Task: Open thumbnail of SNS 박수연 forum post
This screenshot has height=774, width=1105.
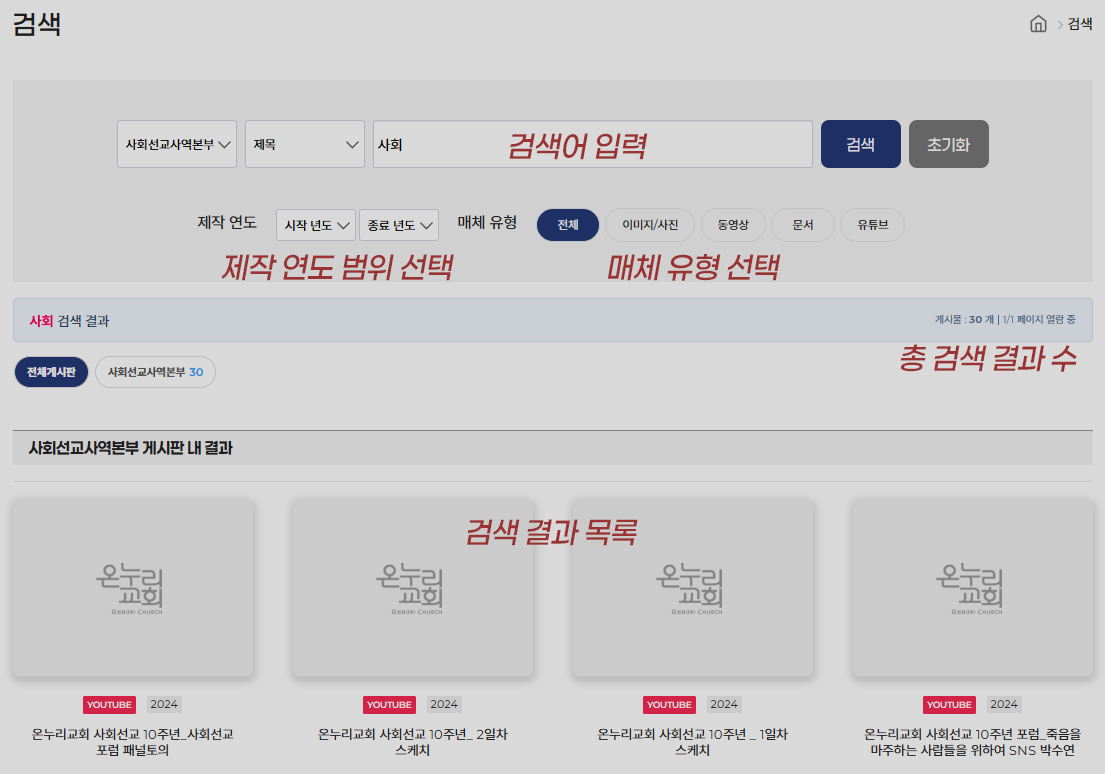Action: click(x=973, y=588)
